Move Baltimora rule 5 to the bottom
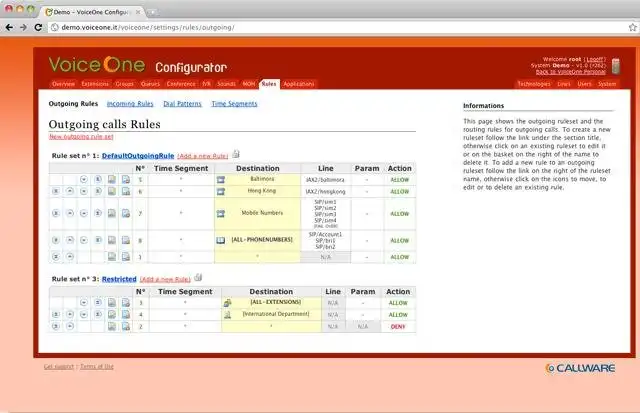640x413 pixels. point(98,179)
